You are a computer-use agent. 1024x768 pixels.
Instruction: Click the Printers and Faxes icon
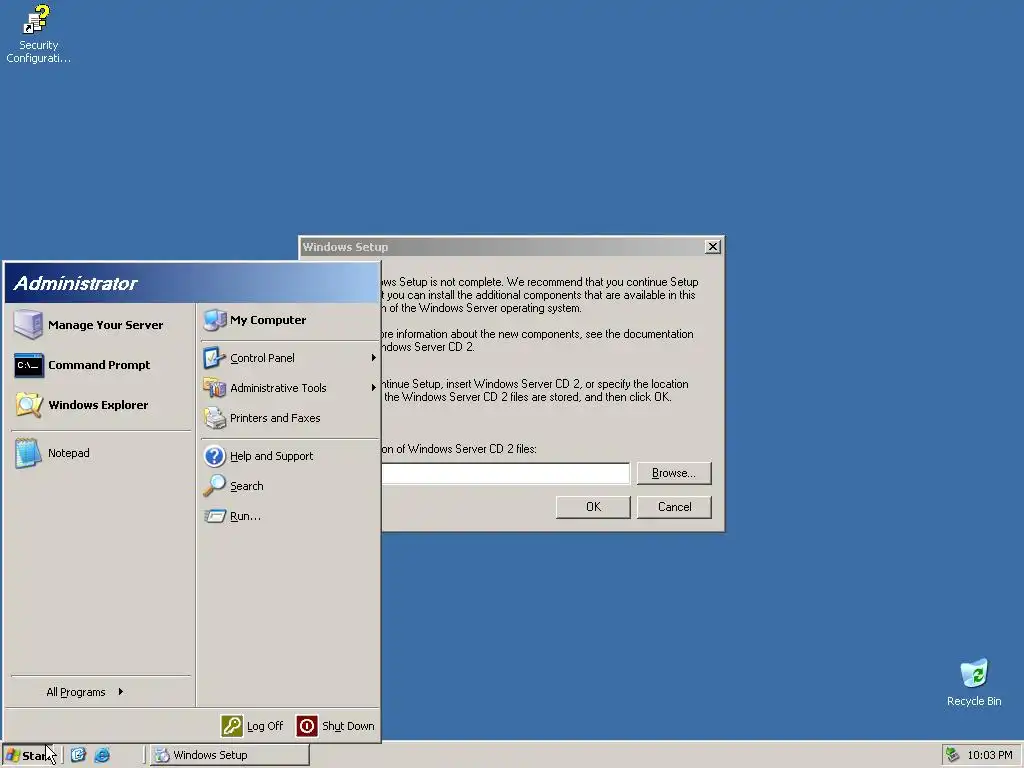214,418
